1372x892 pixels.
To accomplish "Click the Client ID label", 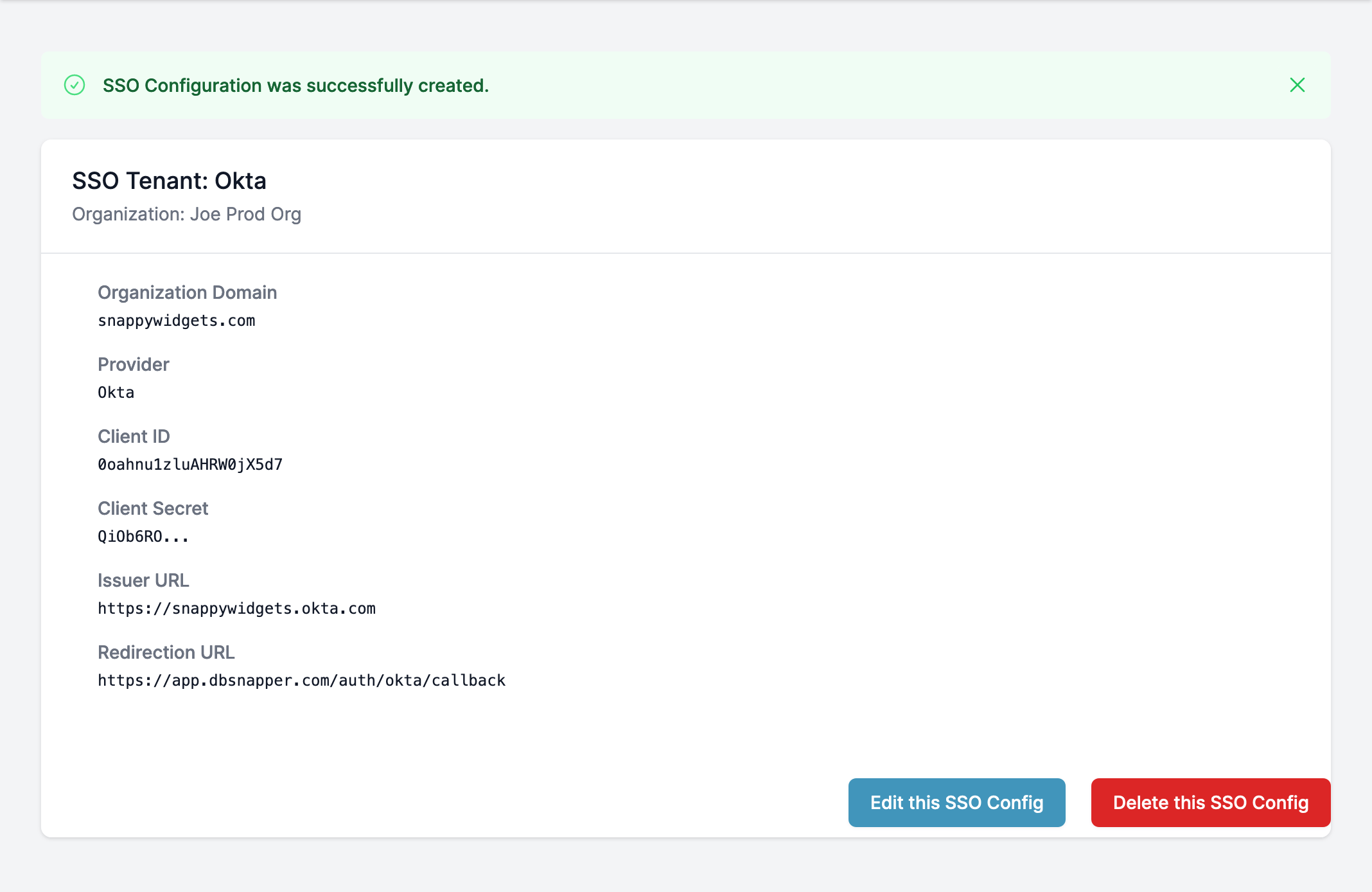I will [134, 436].
